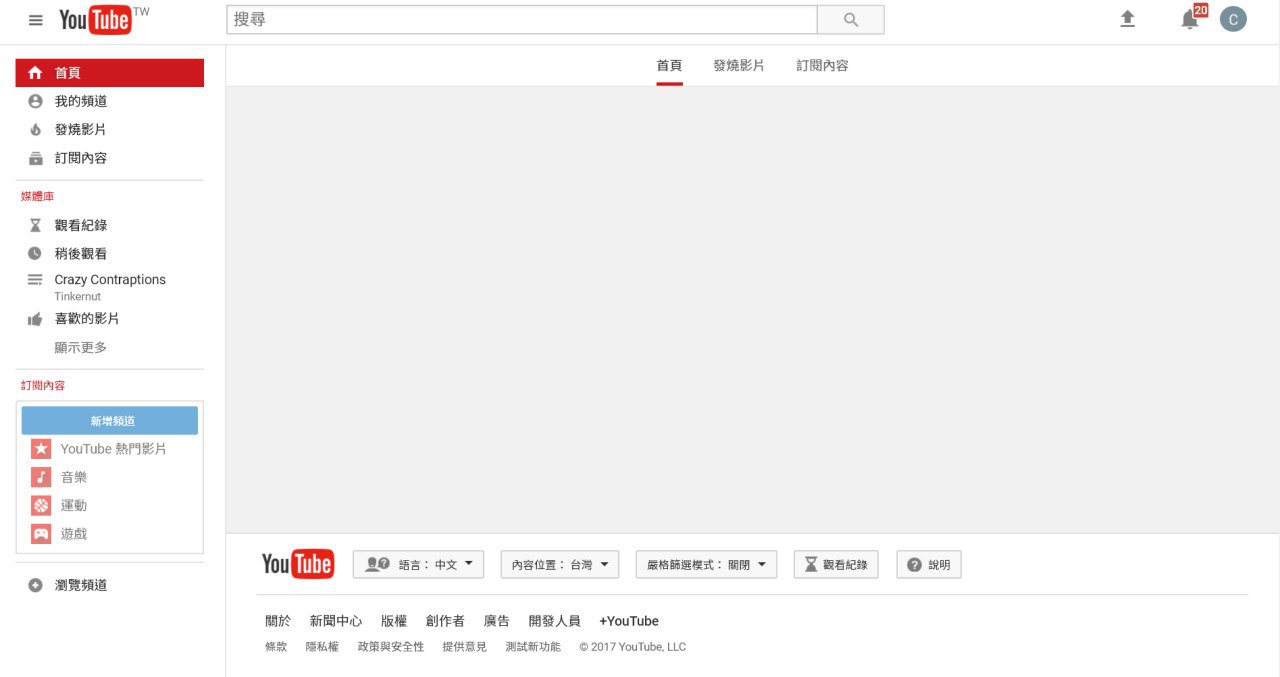Open Crazy Contraptions playlist in sidebar
Viewport: 1280px width, 677px height.
point(110,280)
